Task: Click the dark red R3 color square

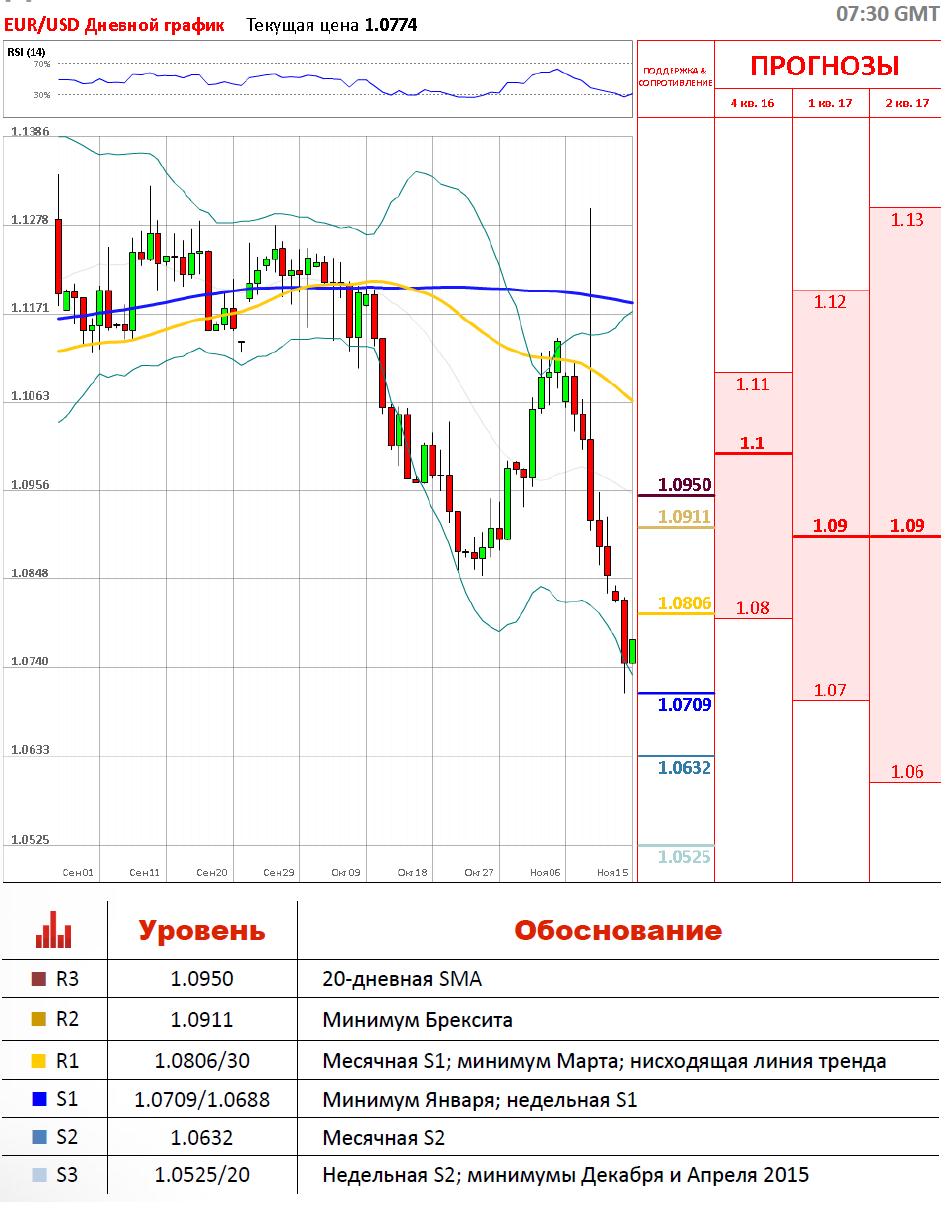Action: pos(39,979)
